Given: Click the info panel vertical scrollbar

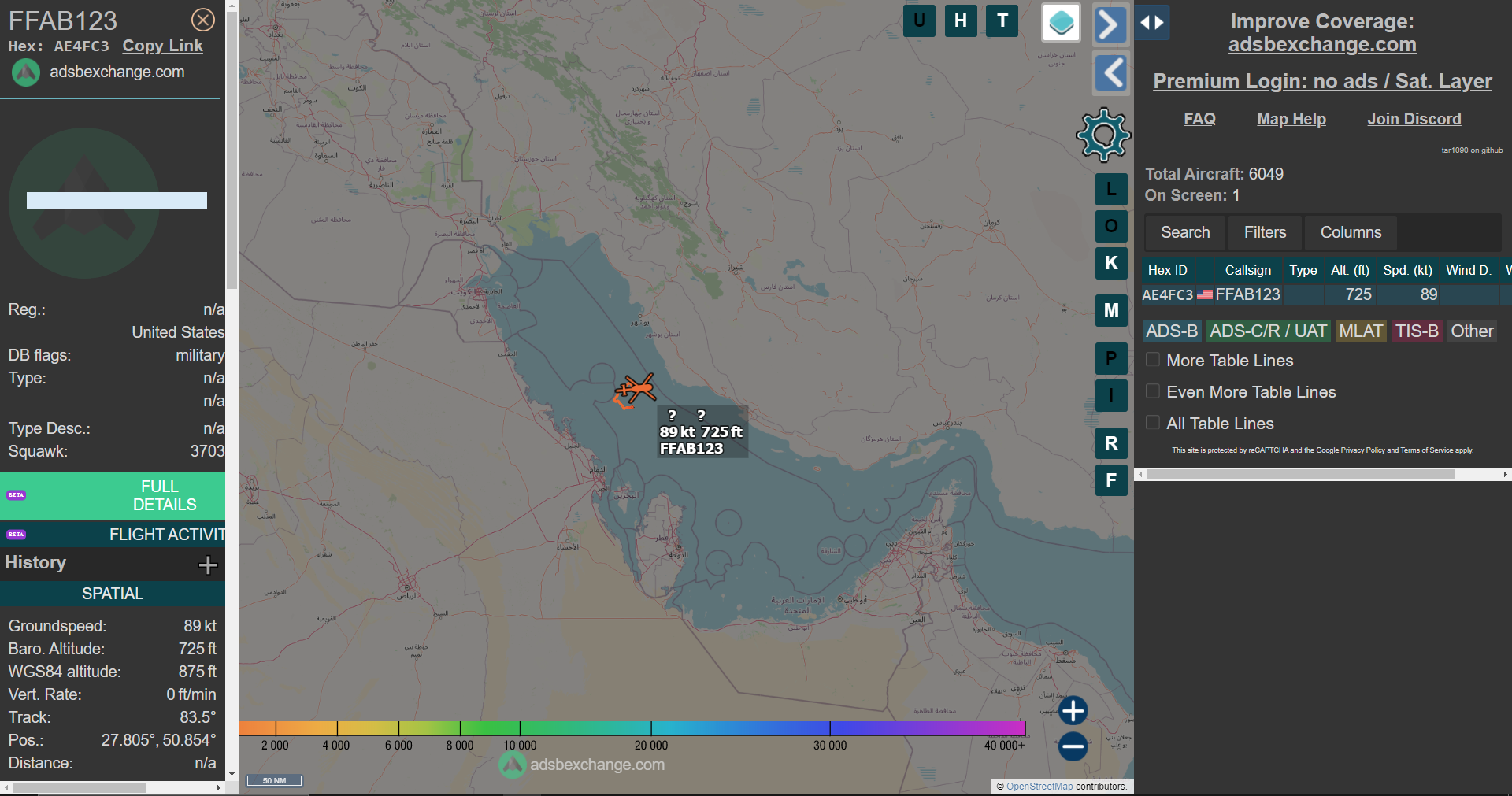Looking at the screenshot, I should 232,150.
